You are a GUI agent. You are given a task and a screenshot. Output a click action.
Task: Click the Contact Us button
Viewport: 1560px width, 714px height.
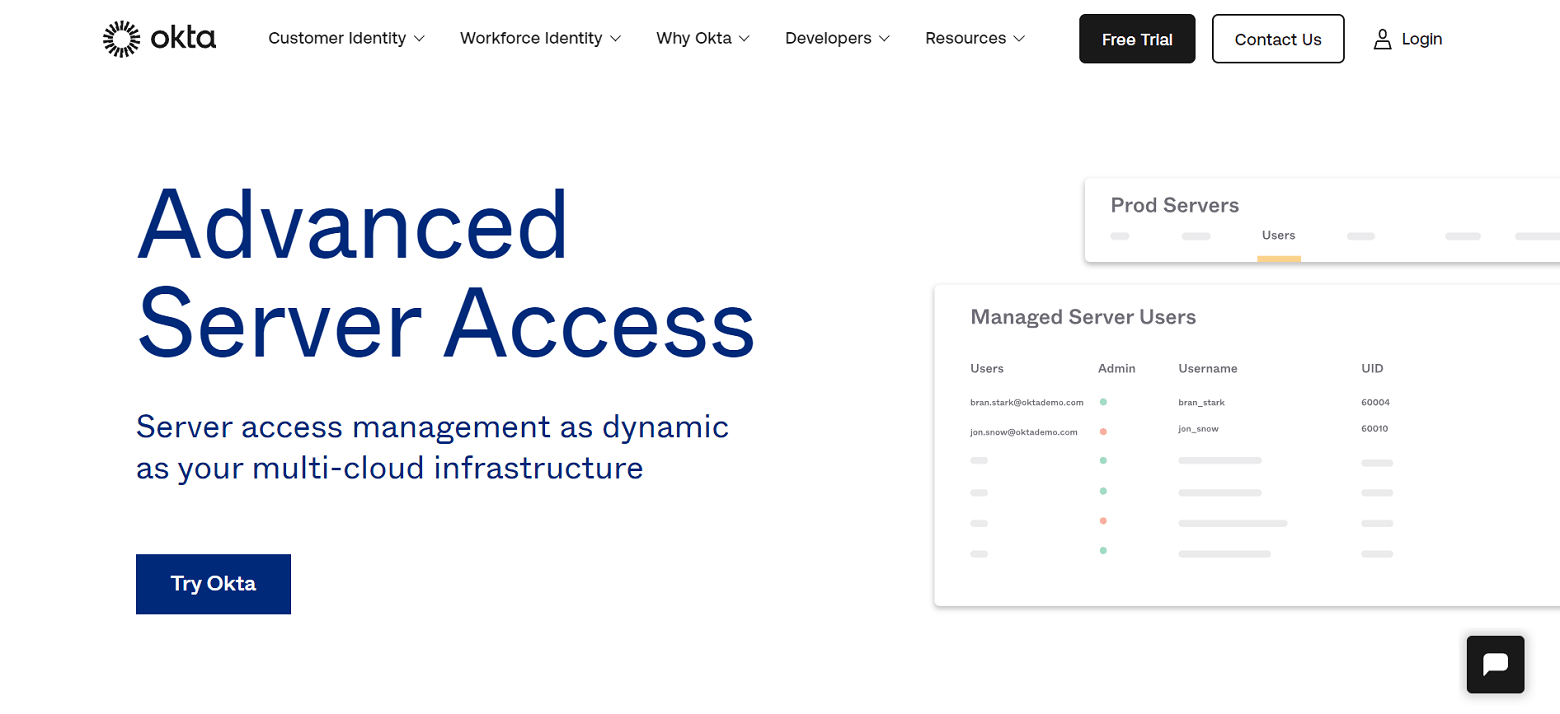pos(1278,39)
